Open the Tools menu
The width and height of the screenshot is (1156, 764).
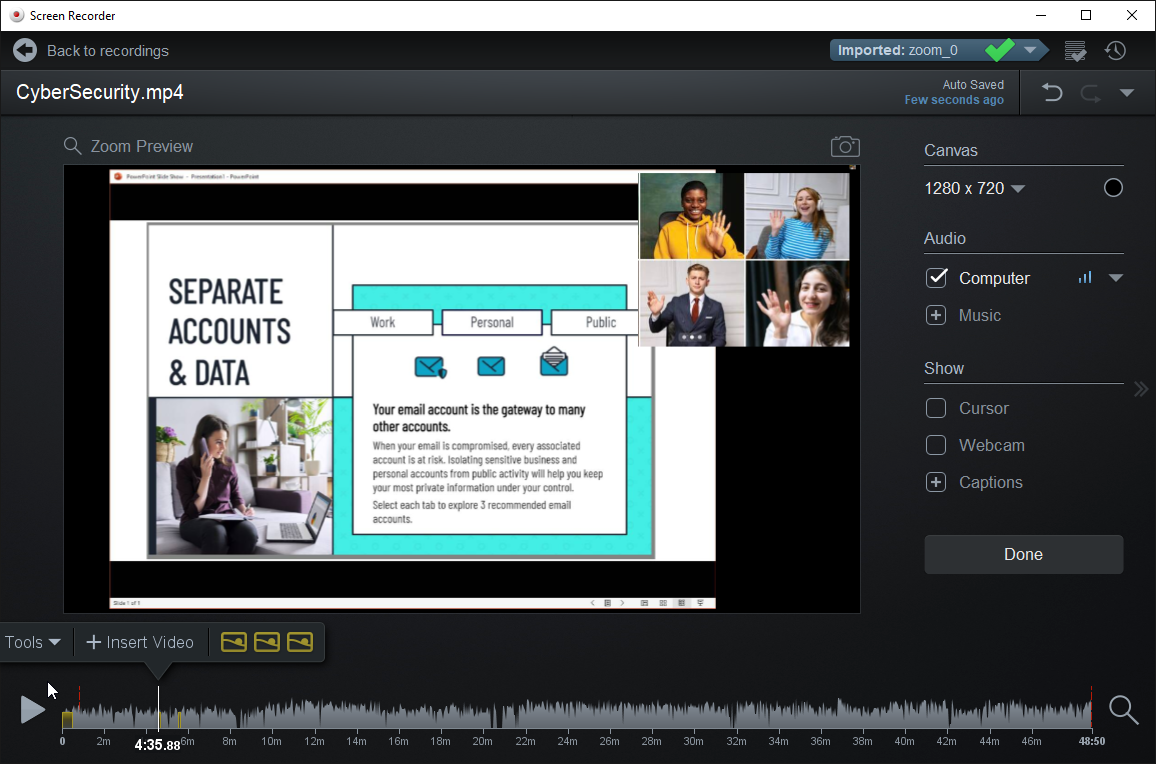[33, 642]
